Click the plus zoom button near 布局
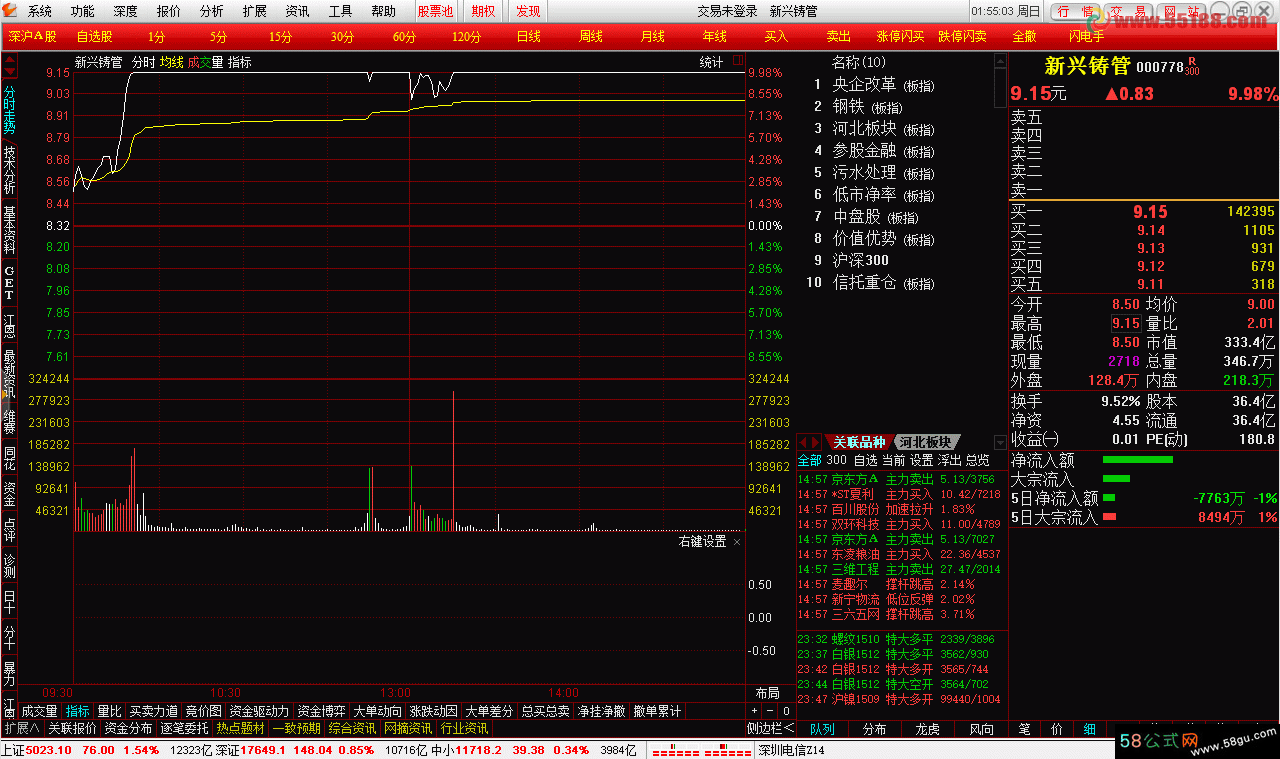Viewport: 1280px width, 759px height. pos(755,712)
